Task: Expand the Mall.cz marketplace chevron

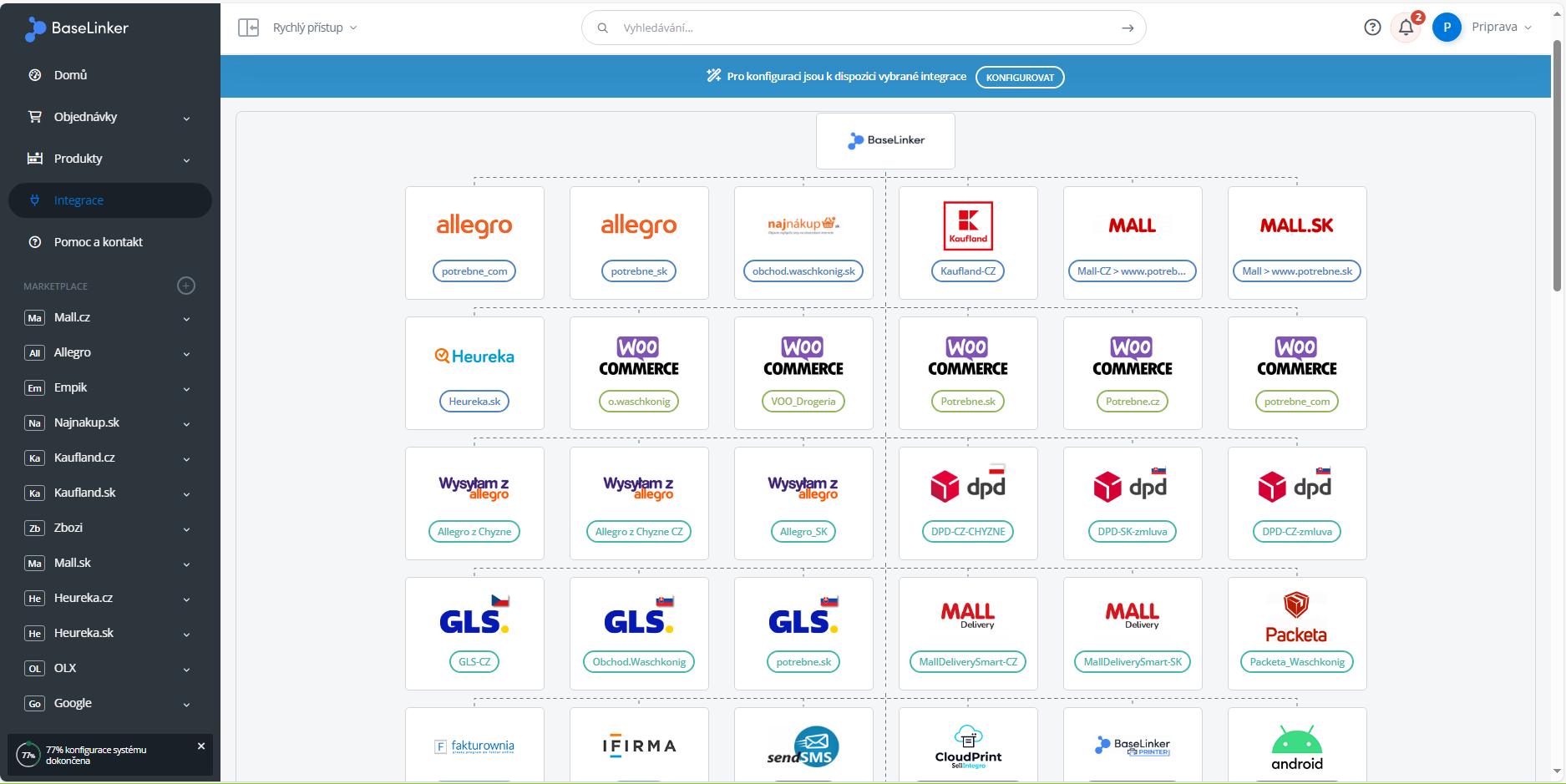Action: pos(186,318)
